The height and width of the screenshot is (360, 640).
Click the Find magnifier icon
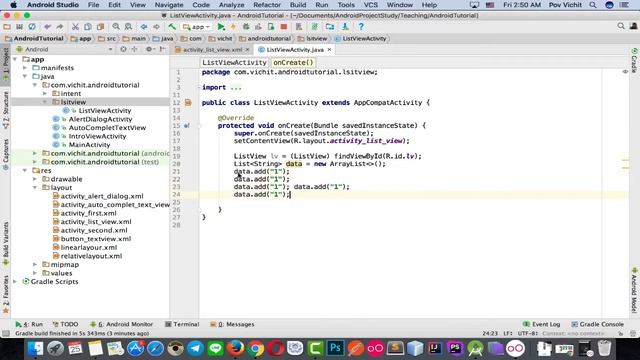(x=116, y=27)
